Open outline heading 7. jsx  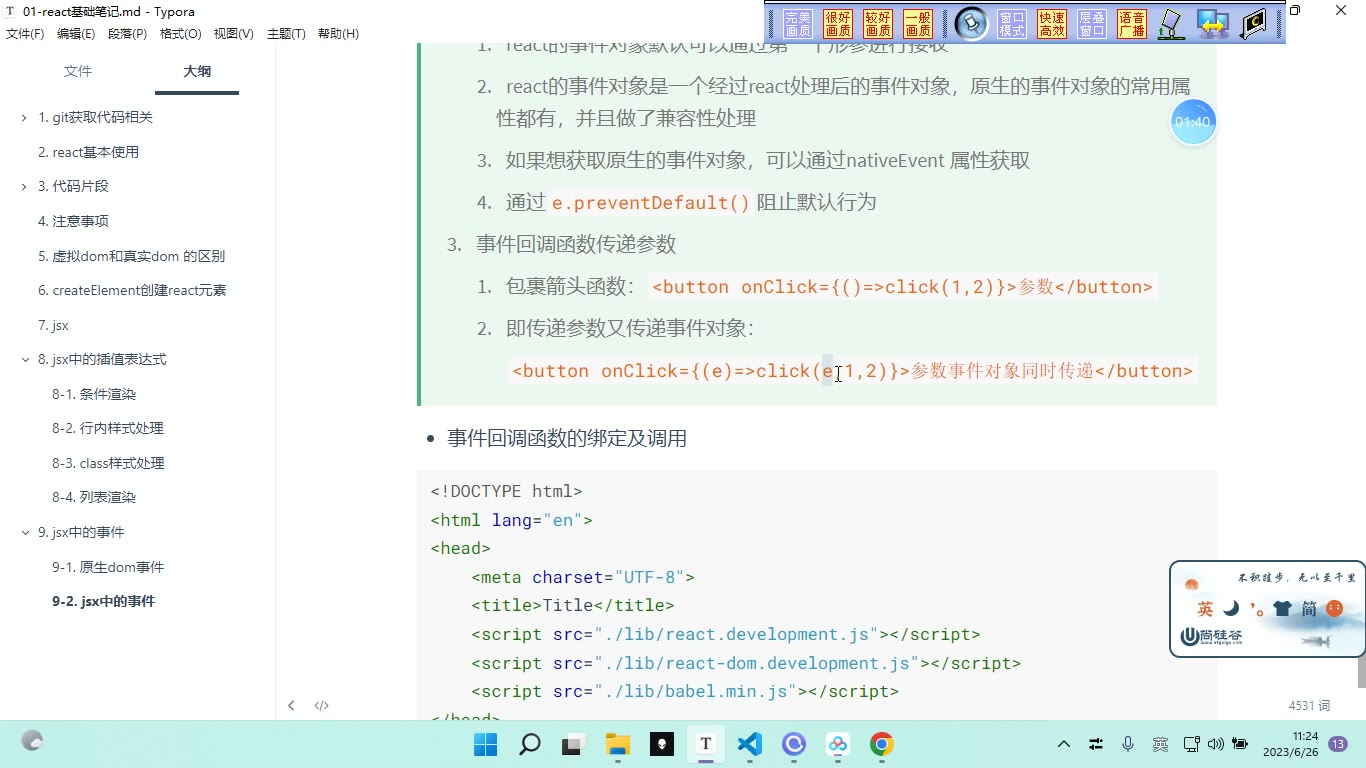point(53,326)
